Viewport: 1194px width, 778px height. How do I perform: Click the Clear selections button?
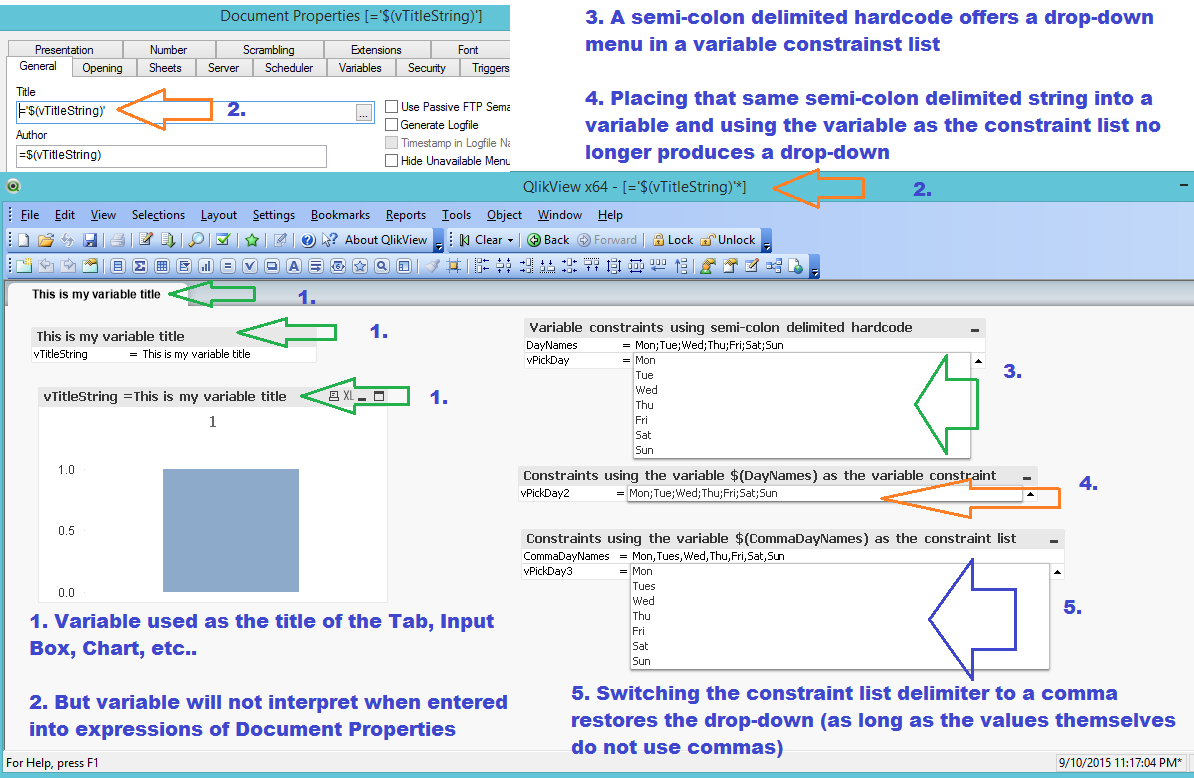(481, 241)
